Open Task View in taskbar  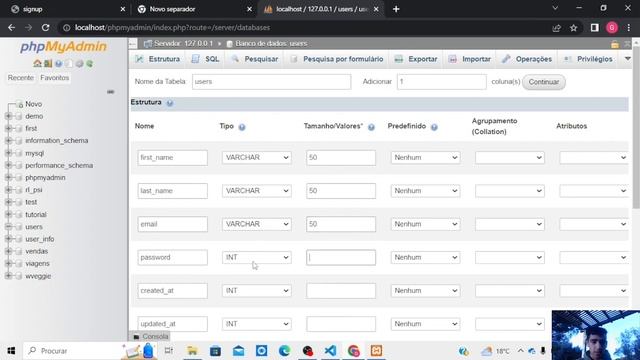pyautogui.click(x=169, y=351)
